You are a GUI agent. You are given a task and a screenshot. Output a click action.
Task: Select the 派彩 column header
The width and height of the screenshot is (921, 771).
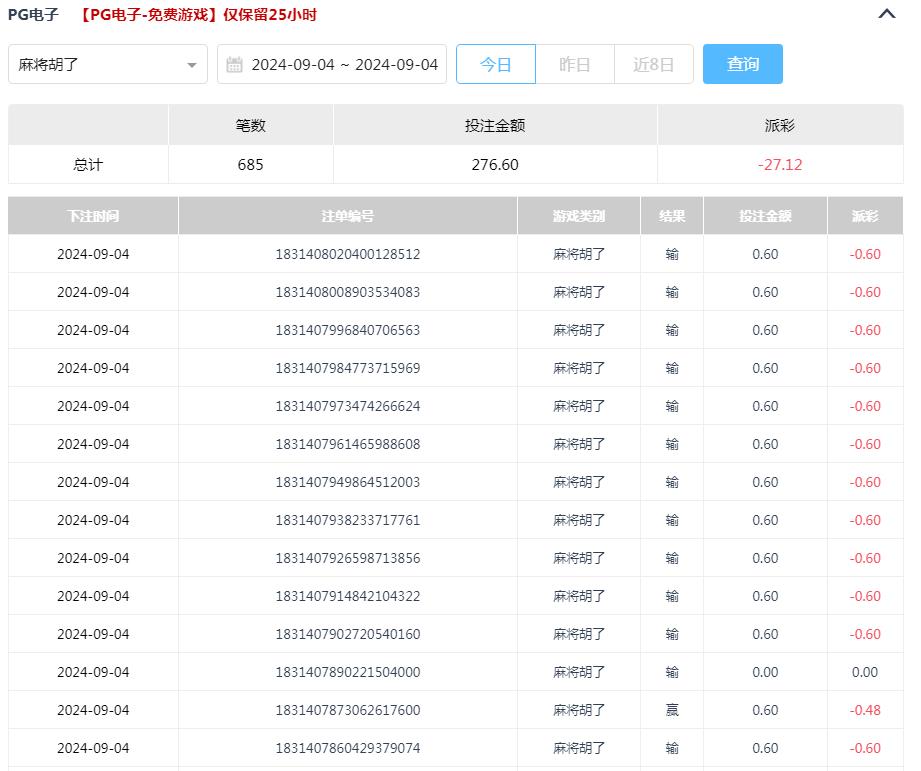[x=866, y=215]
